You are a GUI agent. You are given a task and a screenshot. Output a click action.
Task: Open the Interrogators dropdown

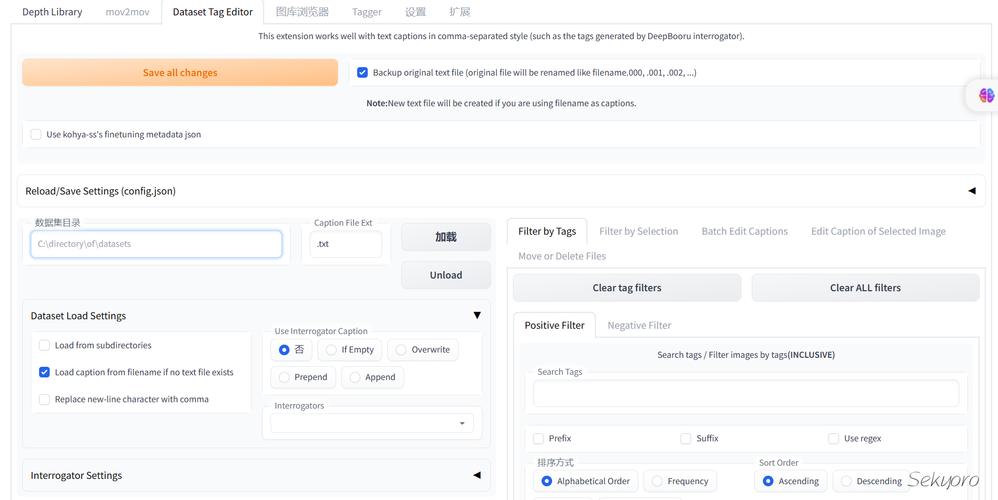pos(372,423)
